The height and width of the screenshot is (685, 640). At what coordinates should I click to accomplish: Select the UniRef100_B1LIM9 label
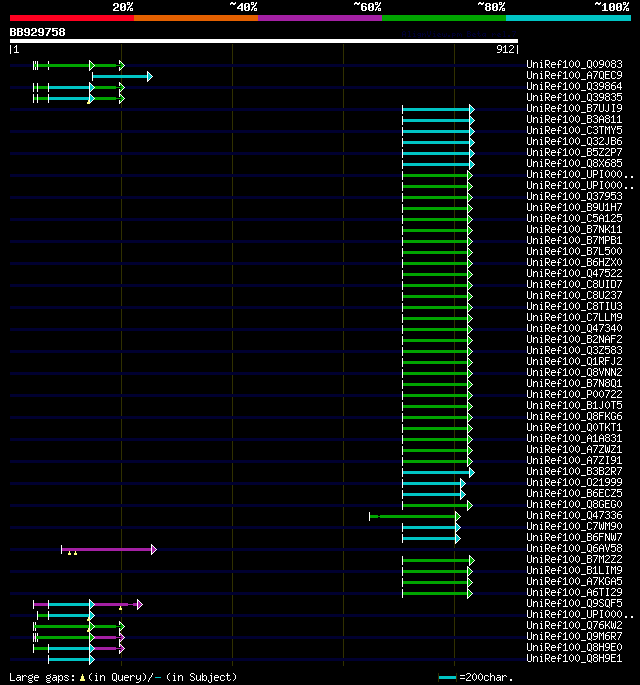coord(574,570)
